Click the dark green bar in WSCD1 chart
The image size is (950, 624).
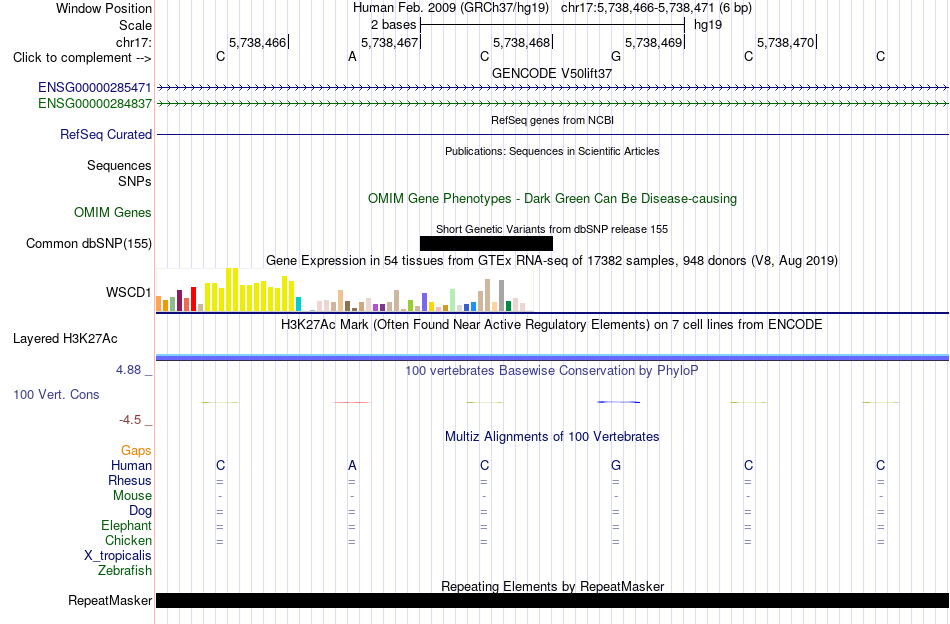pyautogui.click(x=508, y=307)
